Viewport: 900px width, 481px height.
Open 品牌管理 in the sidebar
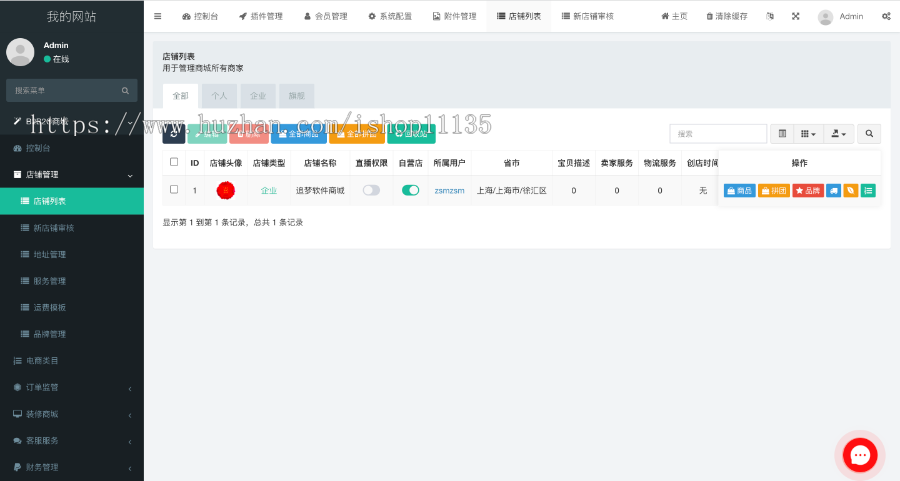[x=72, y=334]
